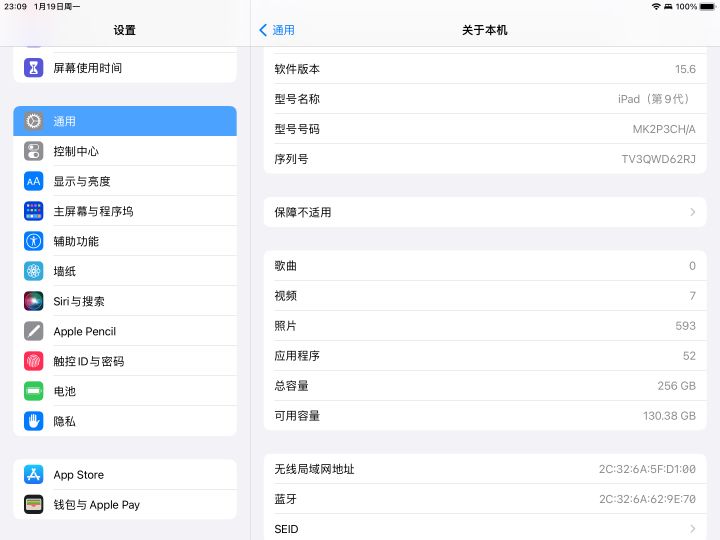Image resolution: width=720 pixels, height=540 pixels.
Task: Open Control Center toggle icon
Action: [34, 151]
